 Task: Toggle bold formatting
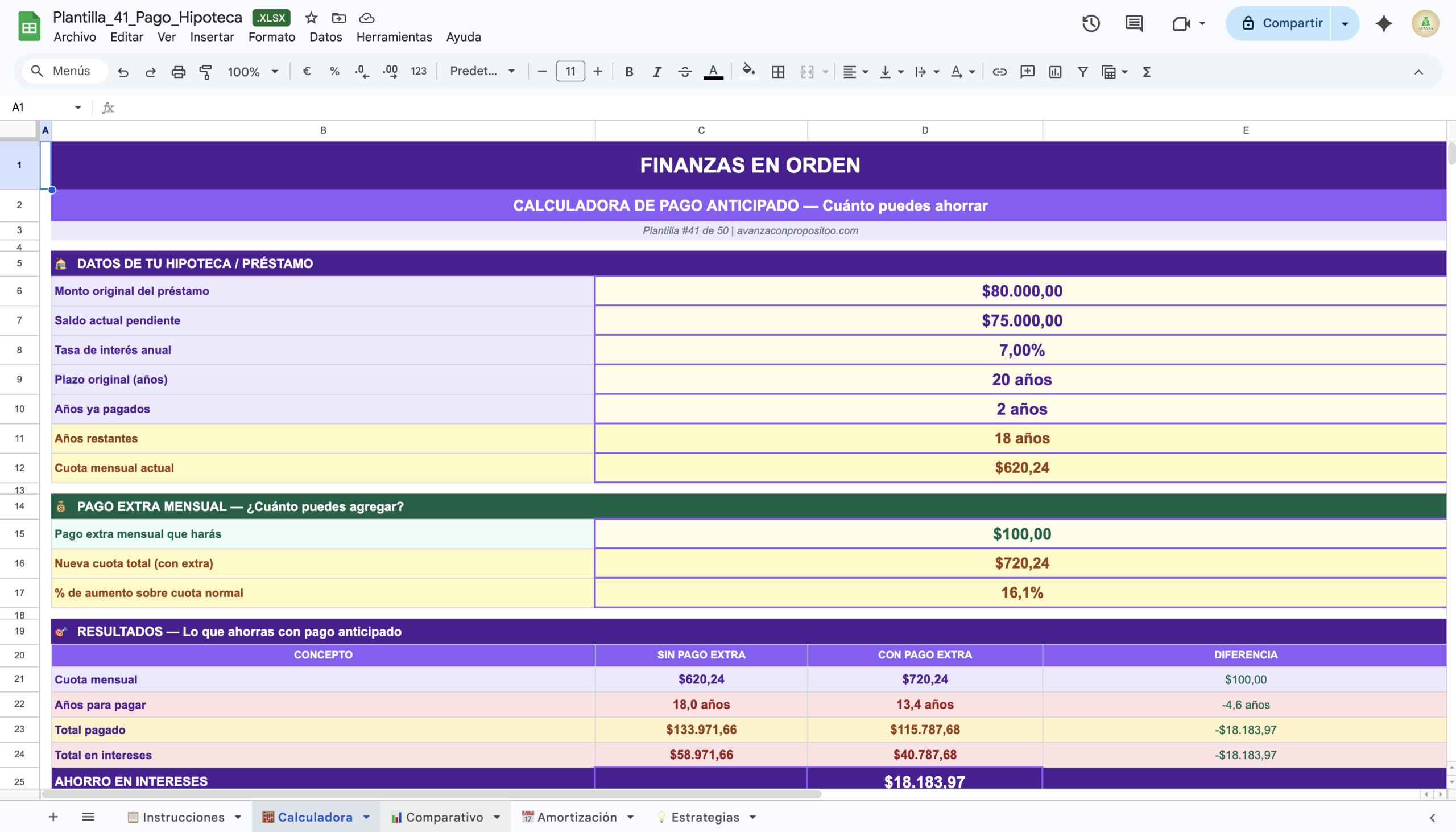pyautogui.click(x=628, y=72)
